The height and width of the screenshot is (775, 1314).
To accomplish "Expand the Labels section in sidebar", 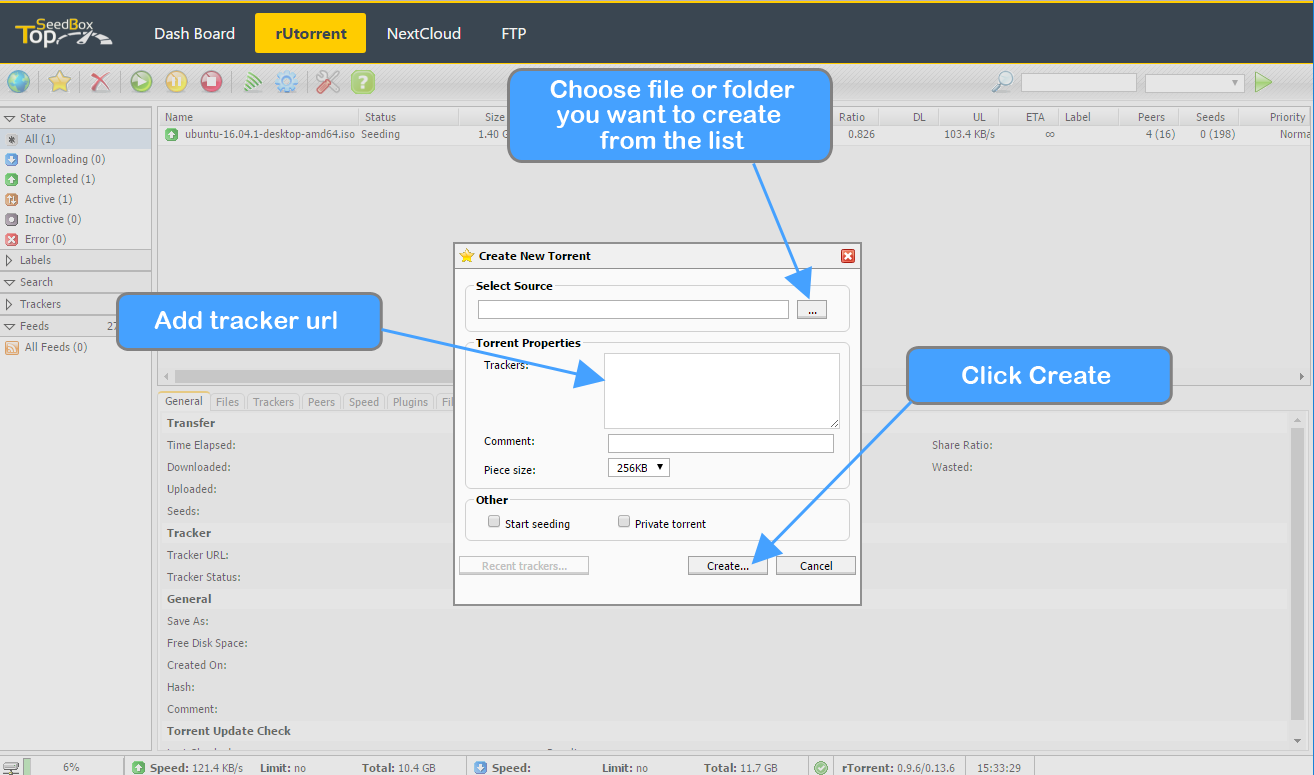I will click(35, 260).
